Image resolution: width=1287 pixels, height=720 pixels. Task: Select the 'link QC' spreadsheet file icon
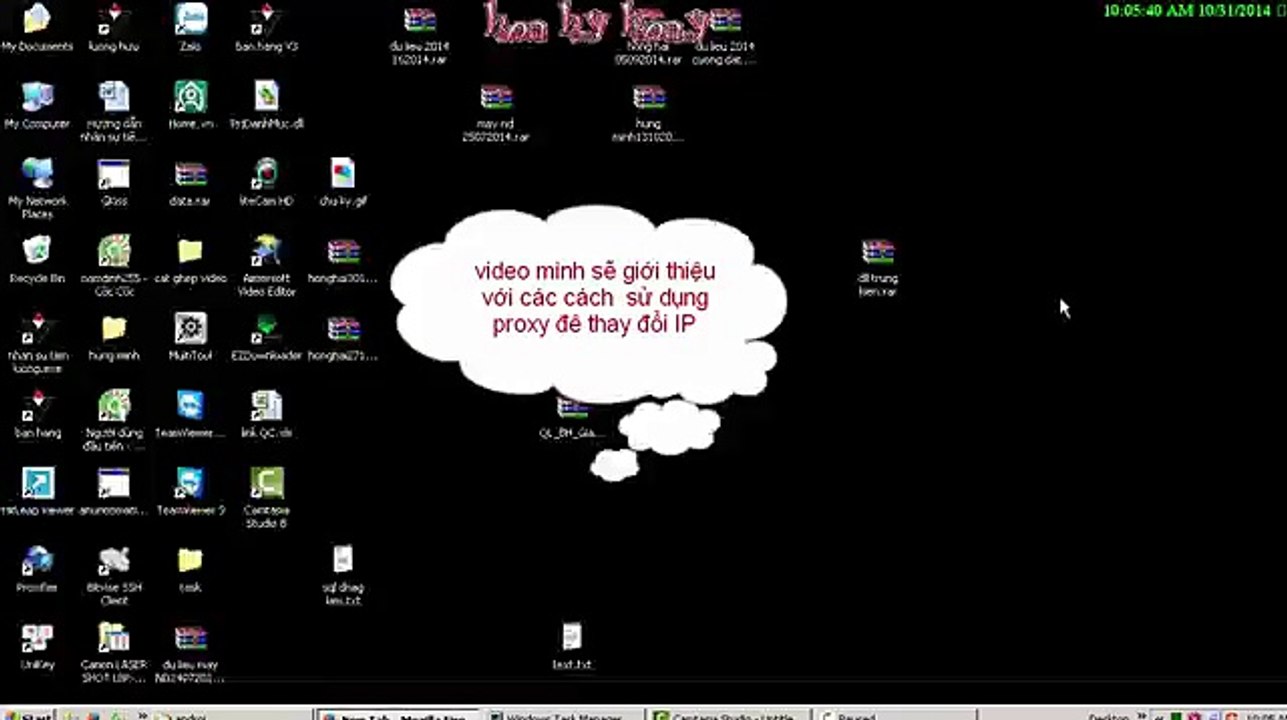click(x=267, y=414)
